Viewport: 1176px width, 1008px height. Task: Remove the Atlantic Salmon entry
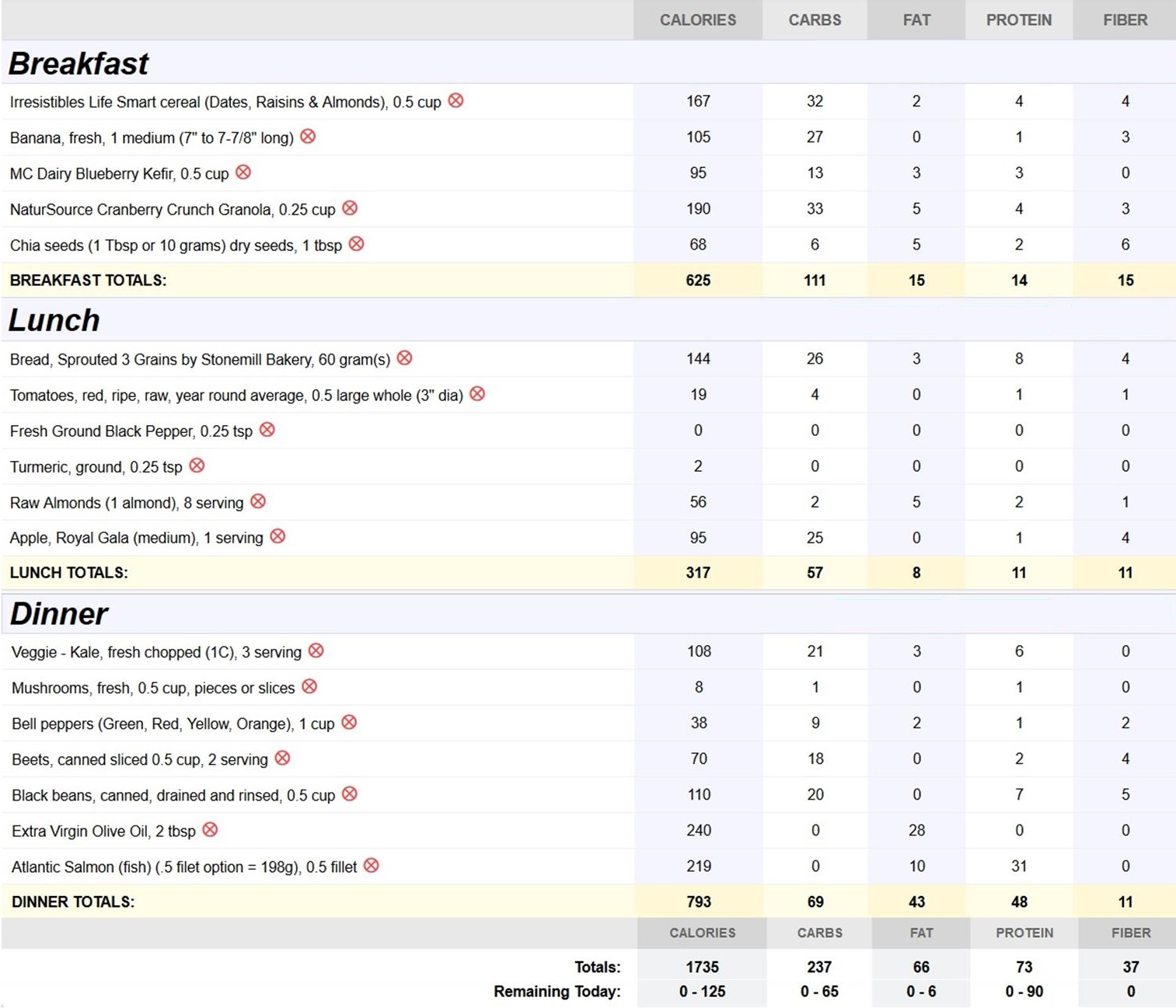(x=372, y=866)
